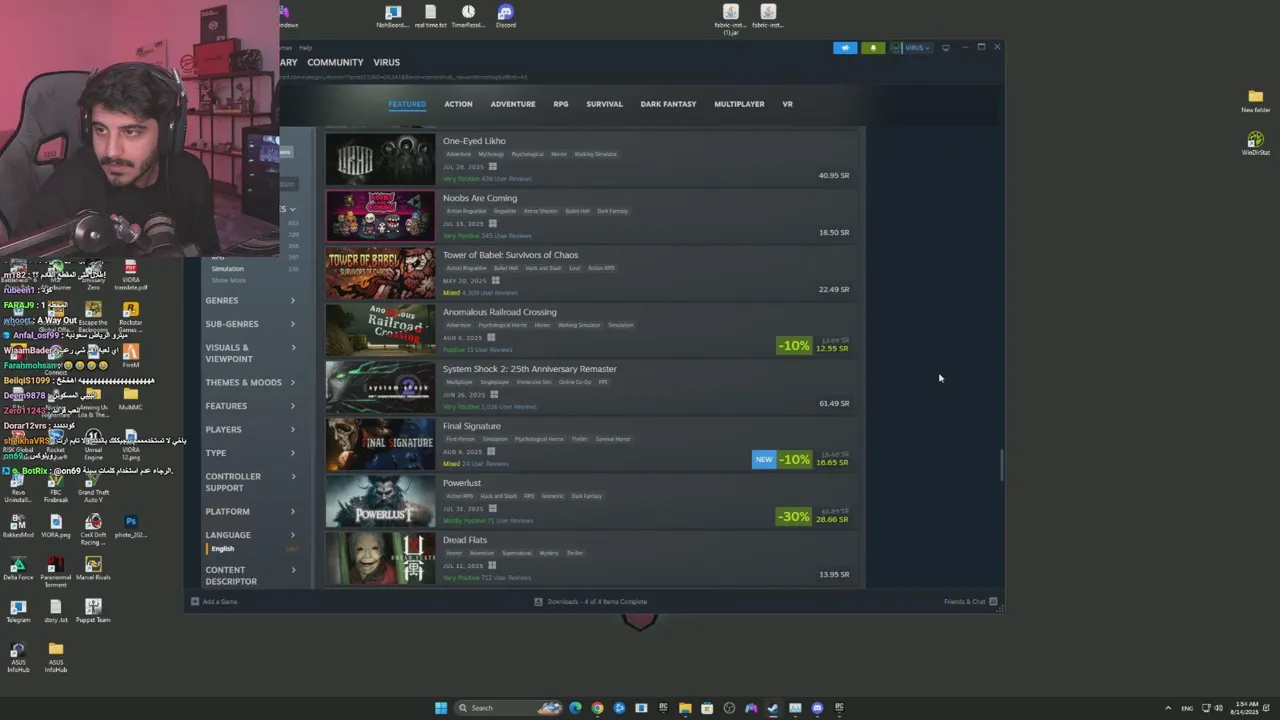Select the Grand Theft Auto V shortcut
This screenshot has width=1280, height=720.
coord(93,484)
